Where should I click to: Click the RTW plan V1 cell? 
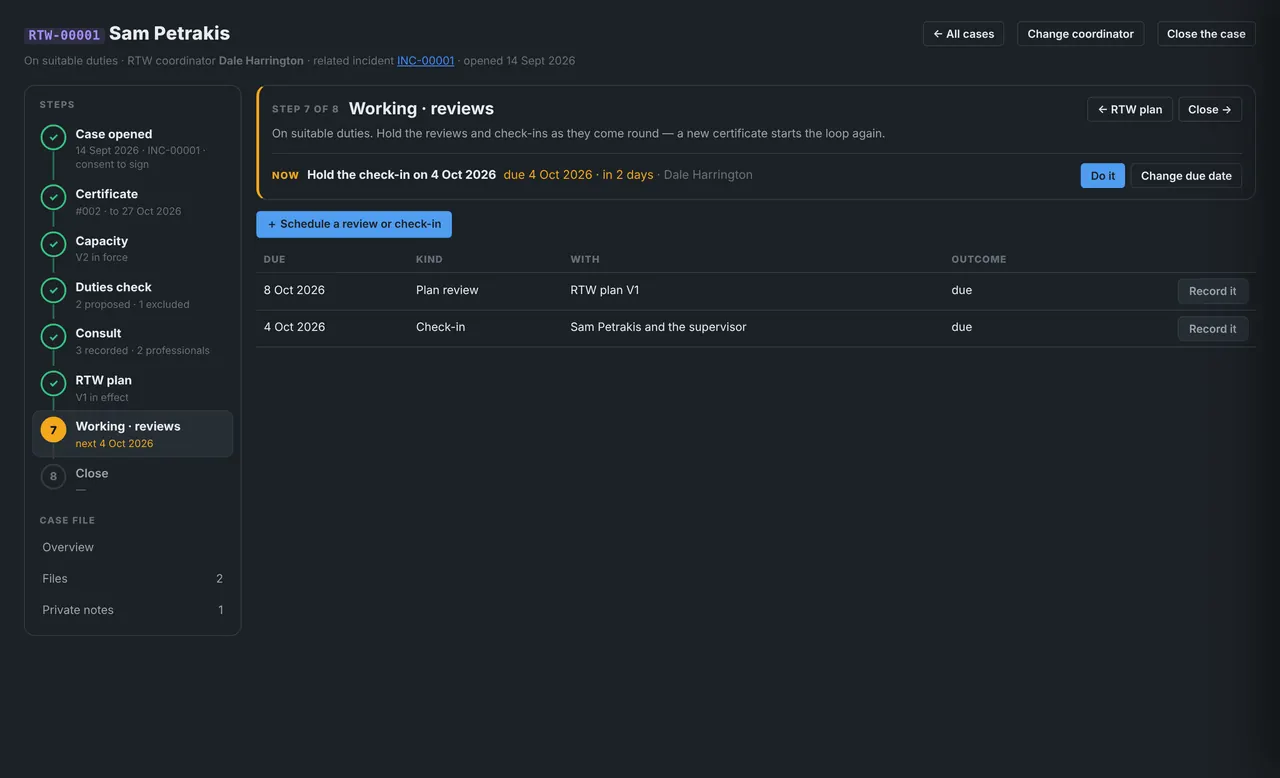click(x=605, y=290)
